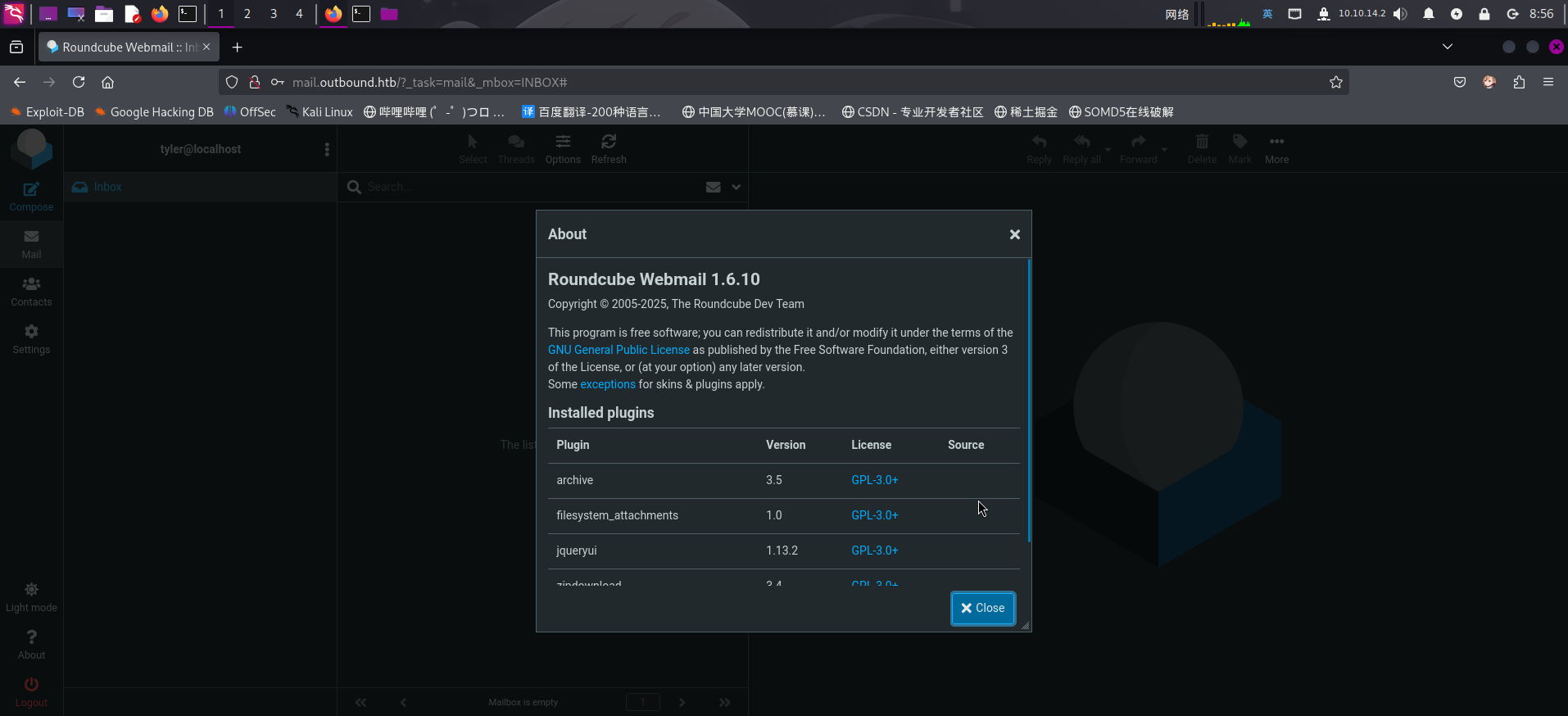The width and height of the screenshot is (1568, 716).
Task: Go to the previous mailbox page
Action: [x=403, y=702]
